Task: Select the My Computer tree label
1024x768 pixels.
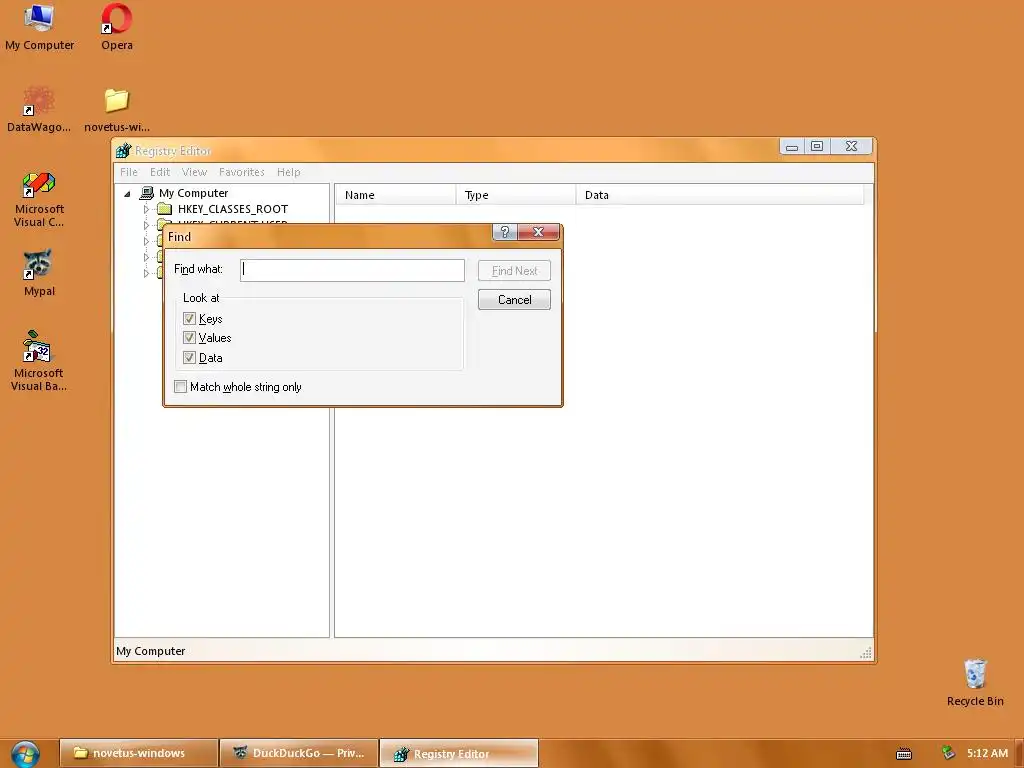Action: click(193, 193)
